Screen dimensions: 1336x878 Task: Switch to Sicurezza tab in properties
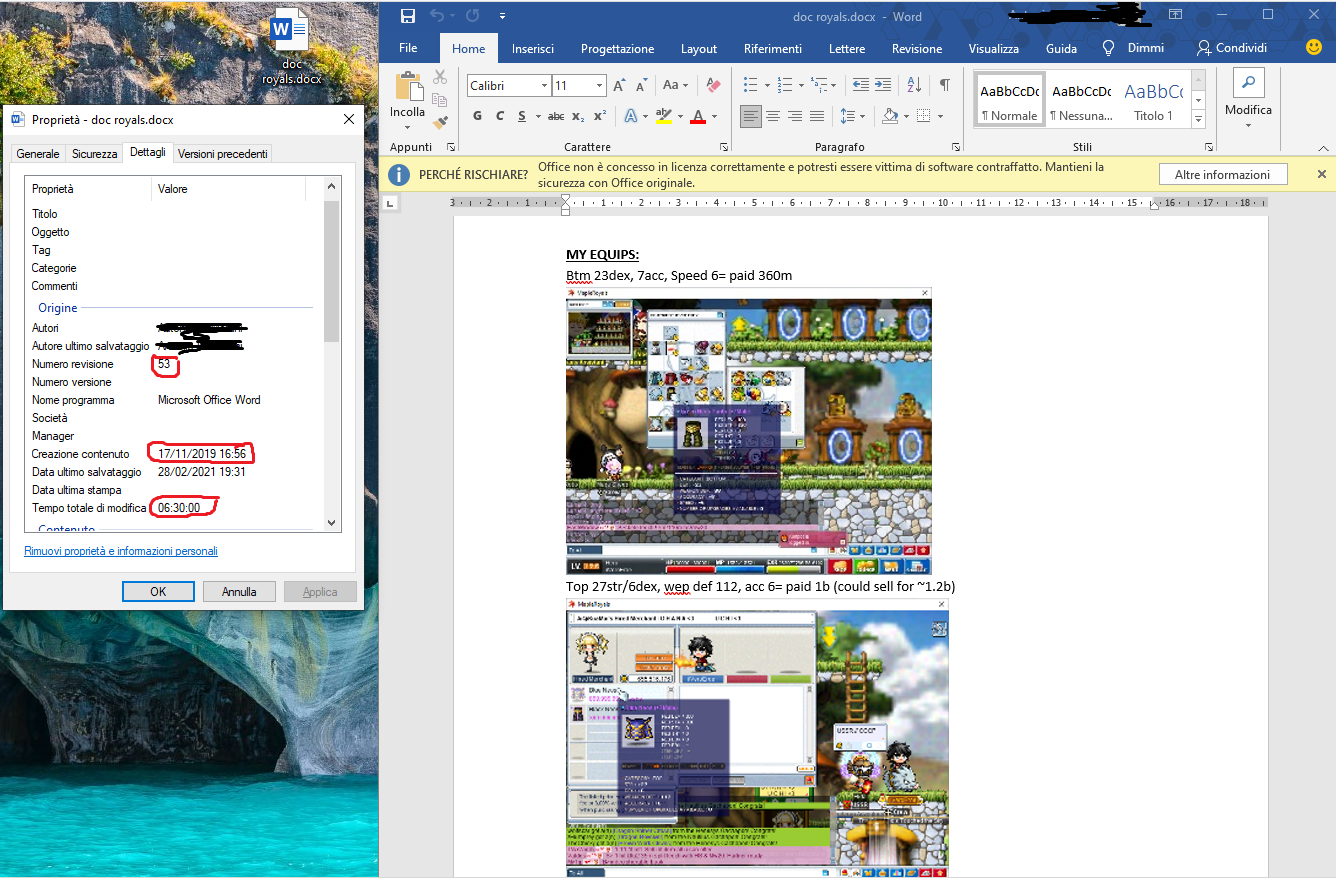coord(94,153)
